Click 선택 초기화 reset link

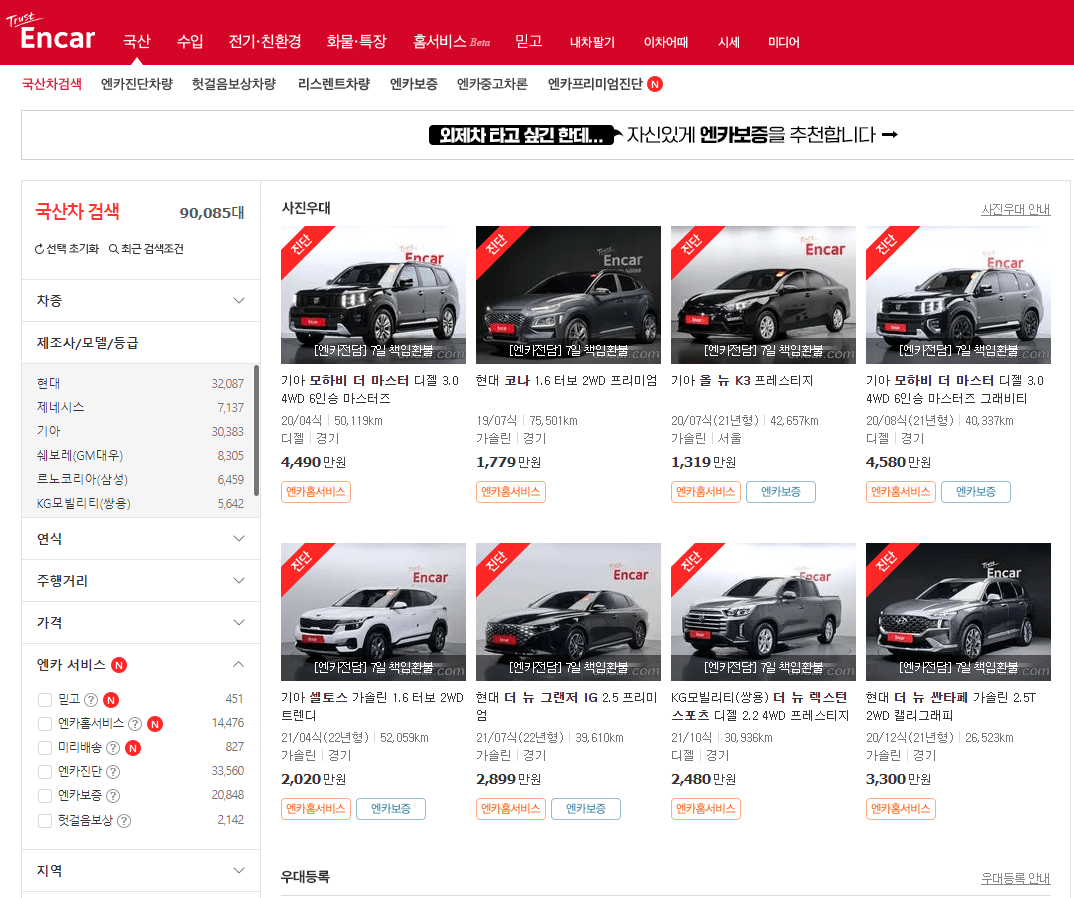[x=67, y=249]
